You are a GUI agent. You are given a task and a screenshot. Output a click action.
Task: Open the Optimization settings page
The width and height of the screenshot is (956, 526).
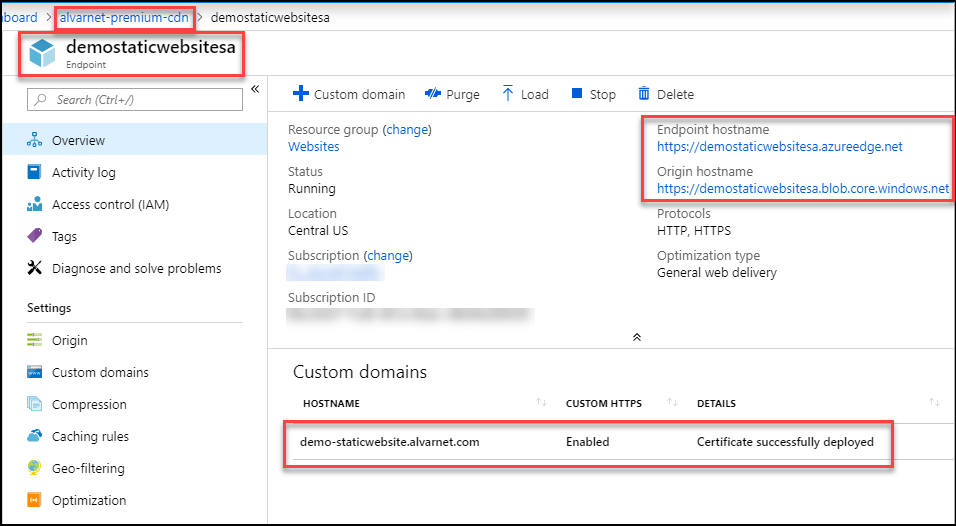tap(134, 500)
